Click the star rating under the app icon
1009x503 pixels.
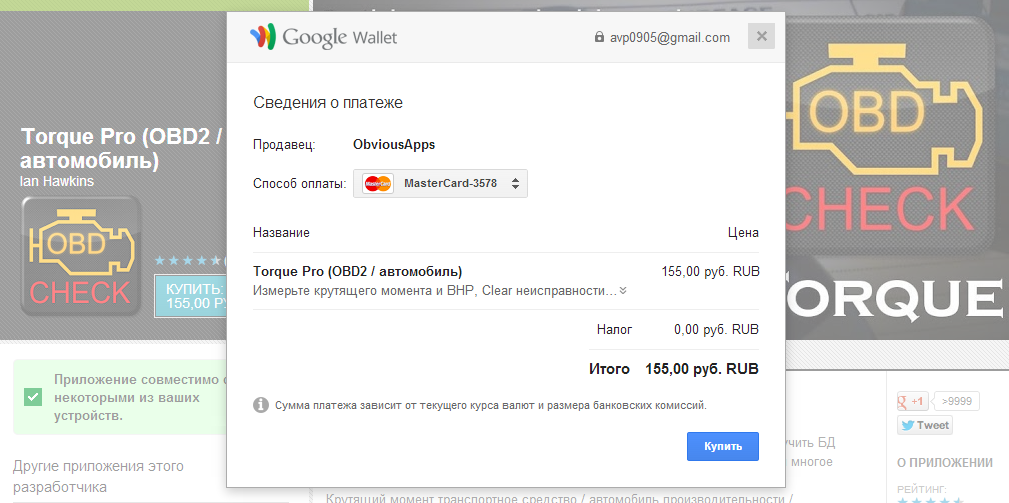187,261
